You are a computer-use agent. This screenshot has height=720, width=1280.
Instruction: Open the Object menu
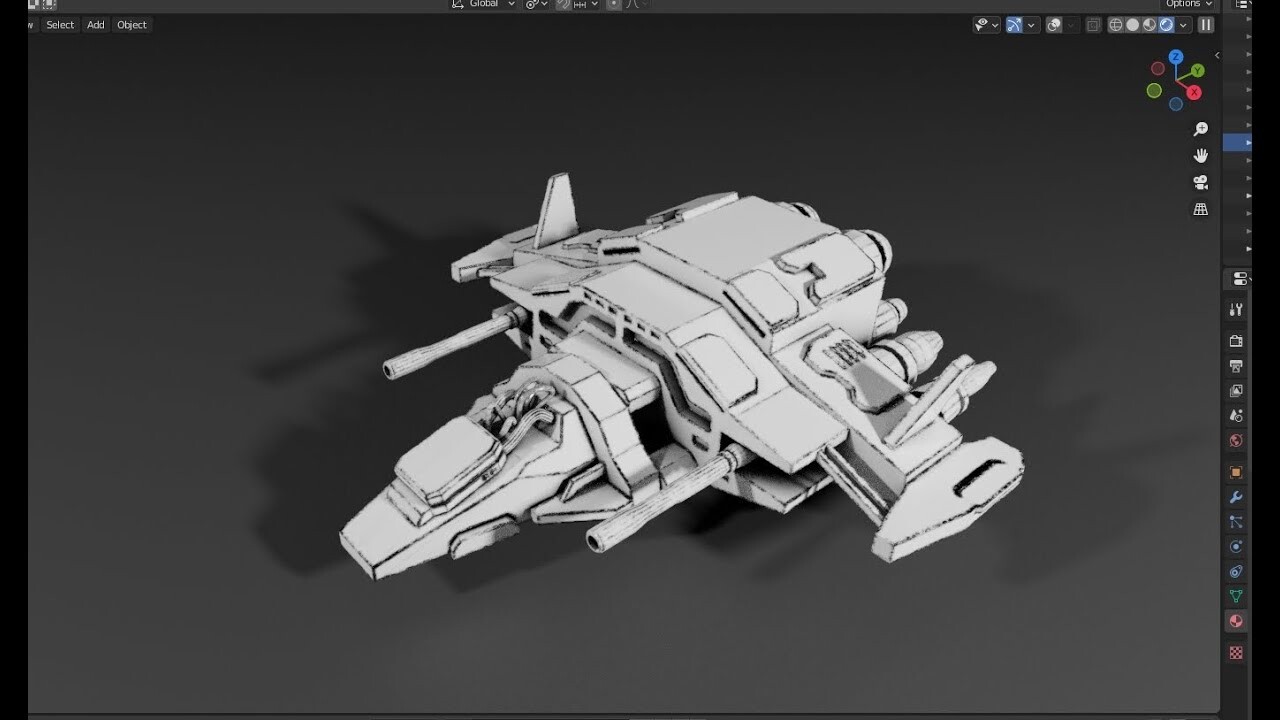point(131,25)
